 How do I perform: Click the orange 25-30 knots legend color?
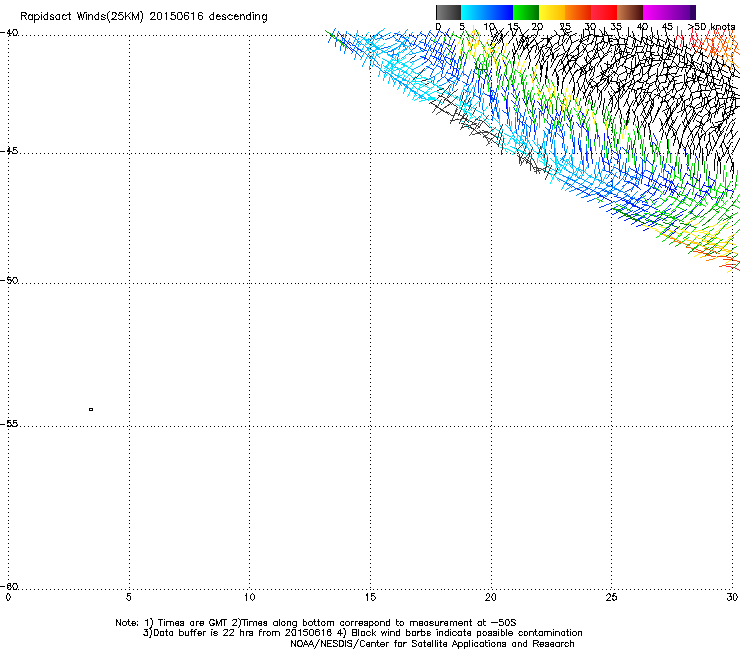coord(578,12)
